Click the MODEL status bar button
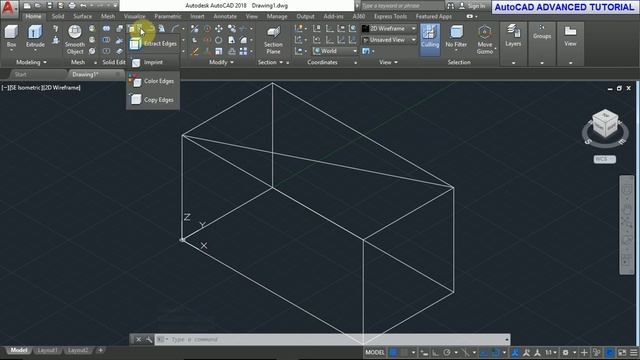 click(375, 352)
